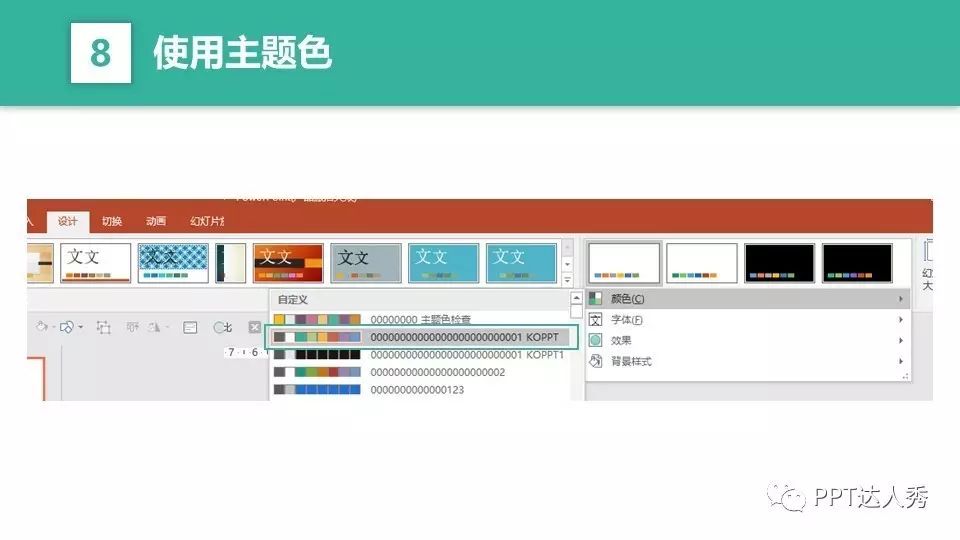
Task: Expand the 字体 submenu arrow
Action: (901, 320)
